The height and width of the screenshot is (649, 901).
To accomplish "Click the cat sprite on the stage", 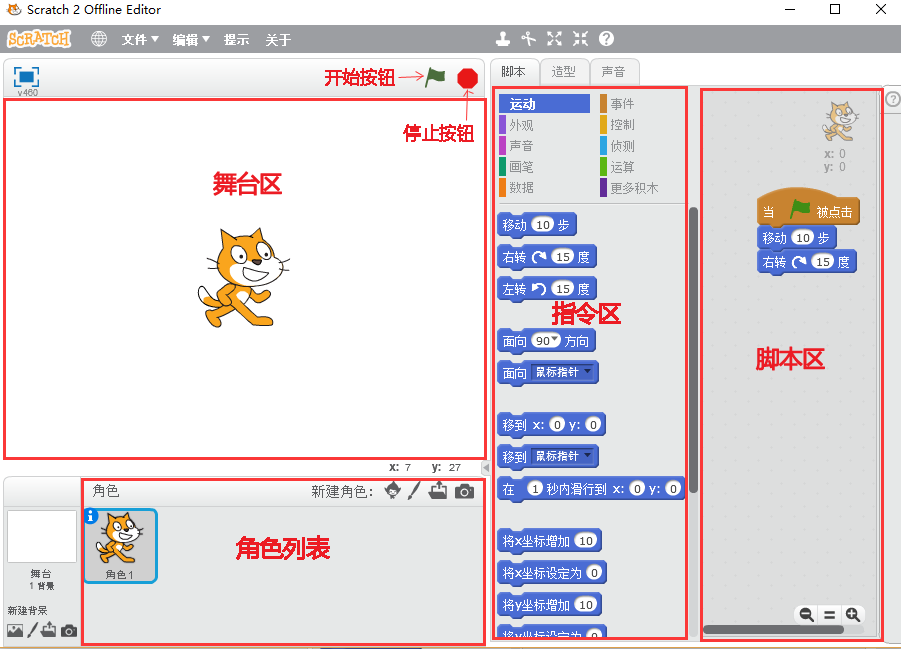I will 244,278.
